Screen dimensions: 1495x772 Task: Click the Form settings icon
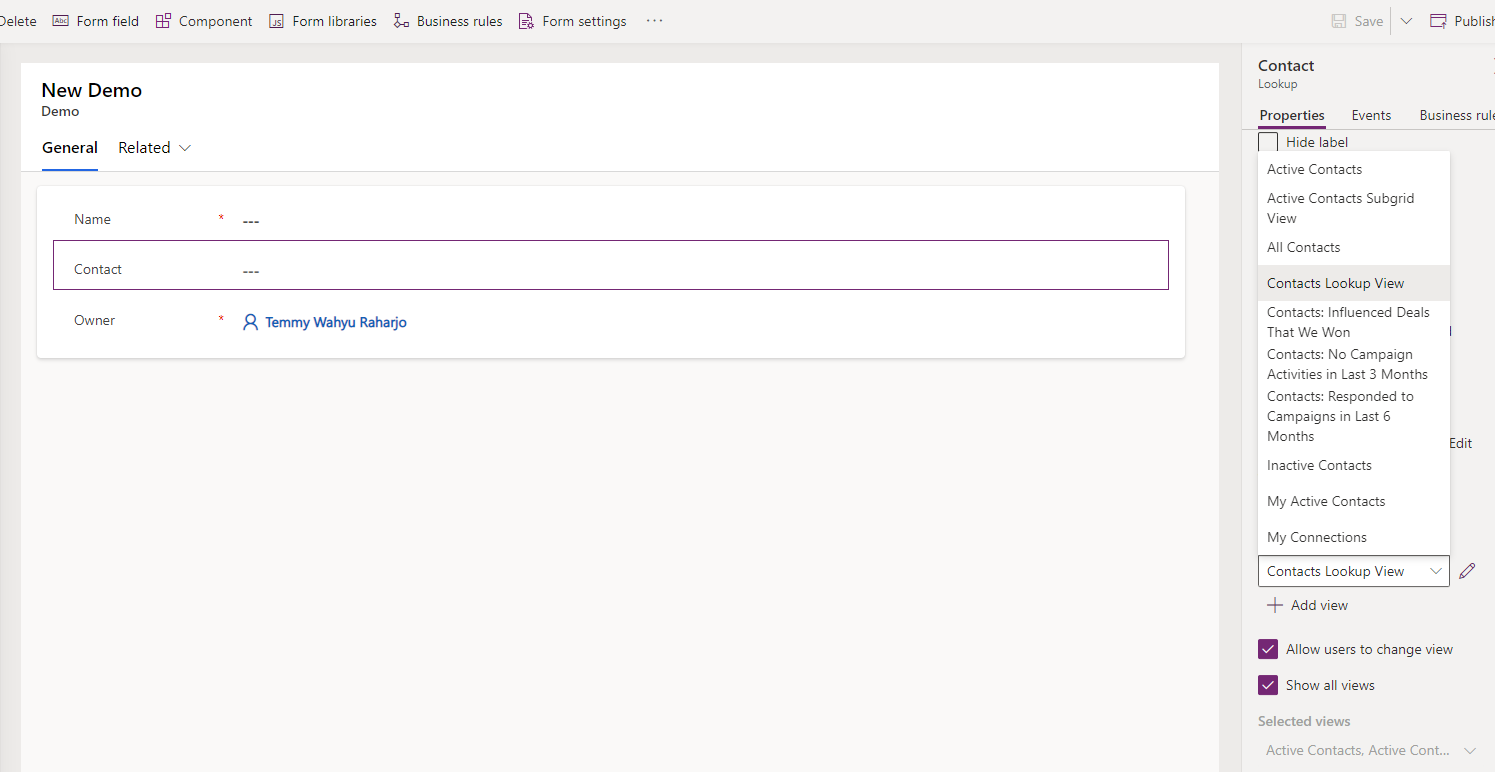click(526, 21)
